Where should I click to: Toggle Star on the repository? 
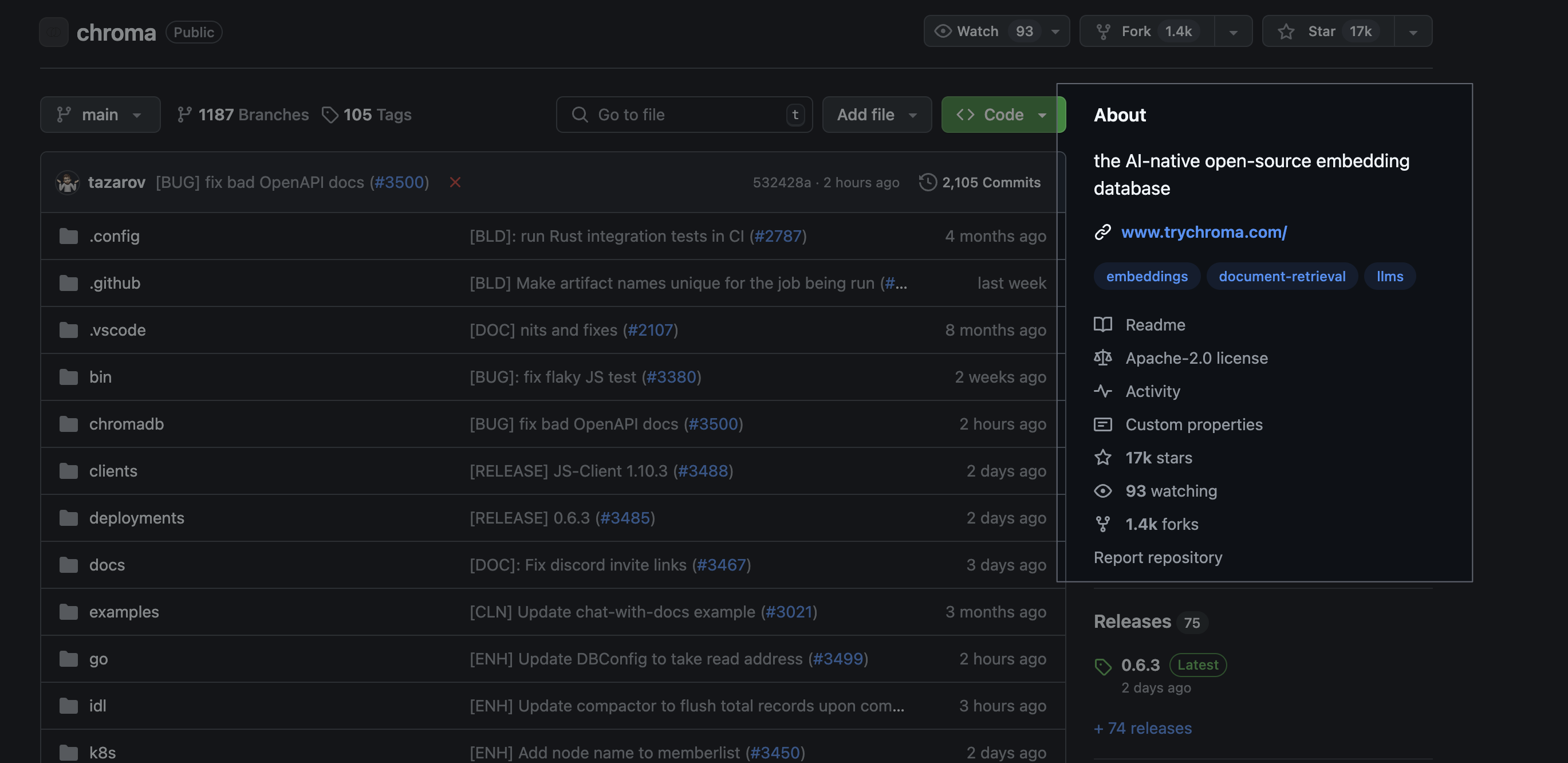coord(1328,31)
